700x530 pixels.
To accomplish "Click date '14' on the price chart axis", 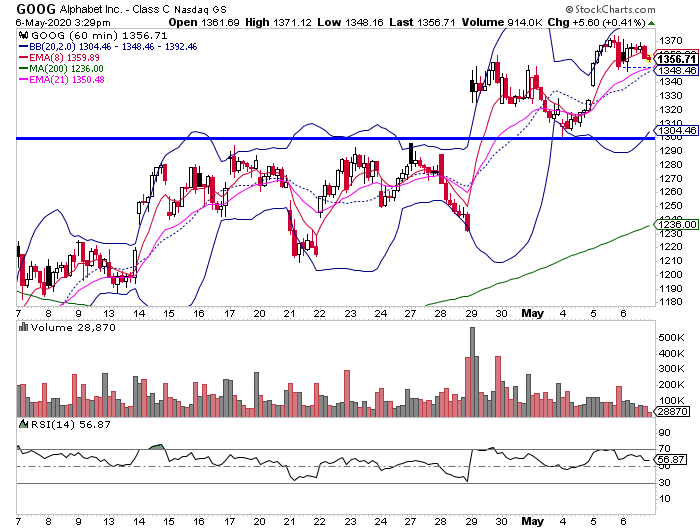I will click(x=139, y=313).
